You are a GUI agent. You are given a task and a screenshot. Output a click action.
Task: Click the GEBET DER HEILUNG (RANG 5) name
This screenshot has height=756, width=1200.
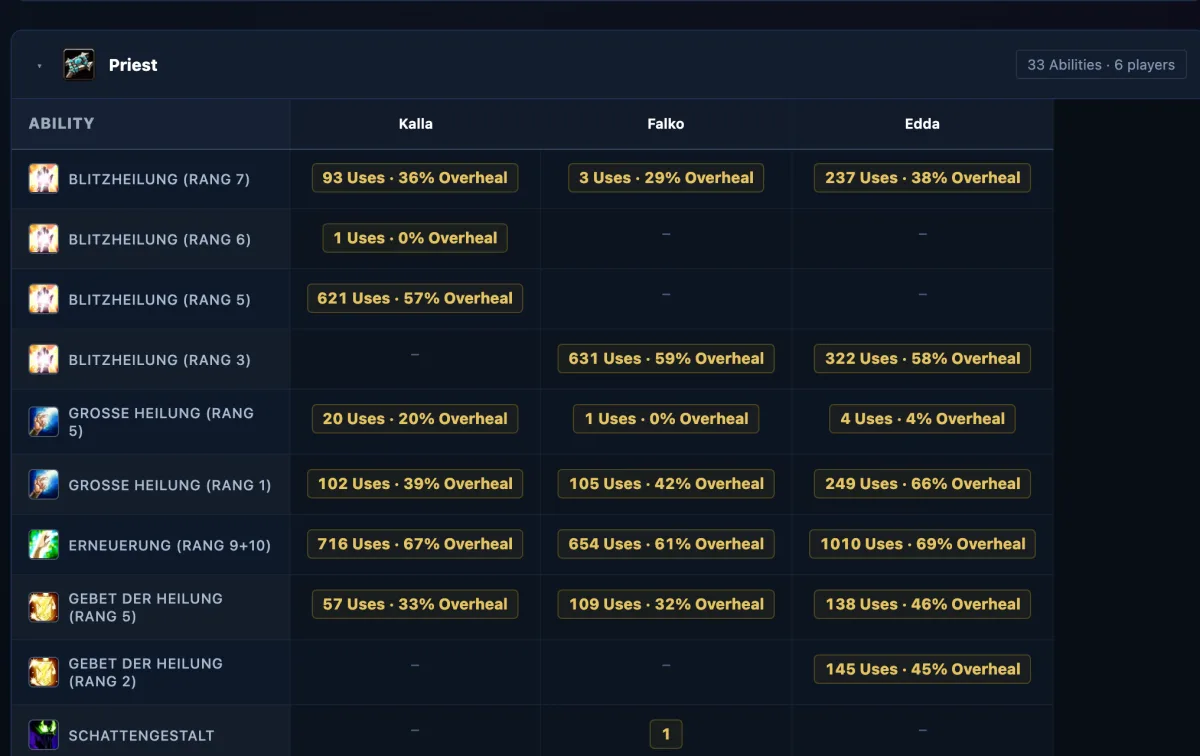pyautogui.click(x=146, y=607)
